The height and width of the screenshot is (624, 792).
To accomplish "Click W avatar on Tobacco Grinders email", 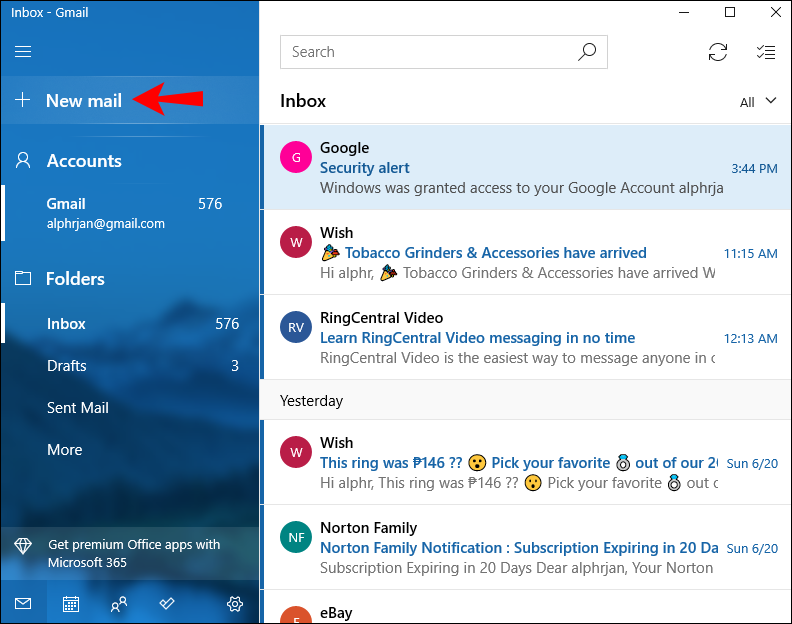I will [296, 242].
